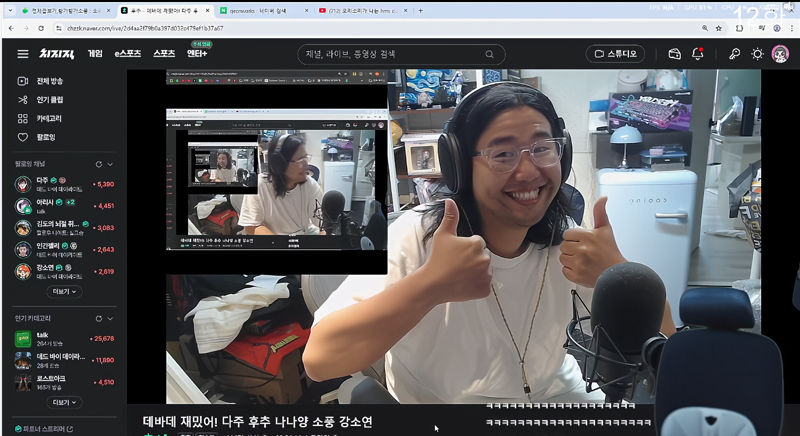This screenshot has height=436, width=800.
Task: Bookmark this page with the star icon
Action: tap(718, 28)
